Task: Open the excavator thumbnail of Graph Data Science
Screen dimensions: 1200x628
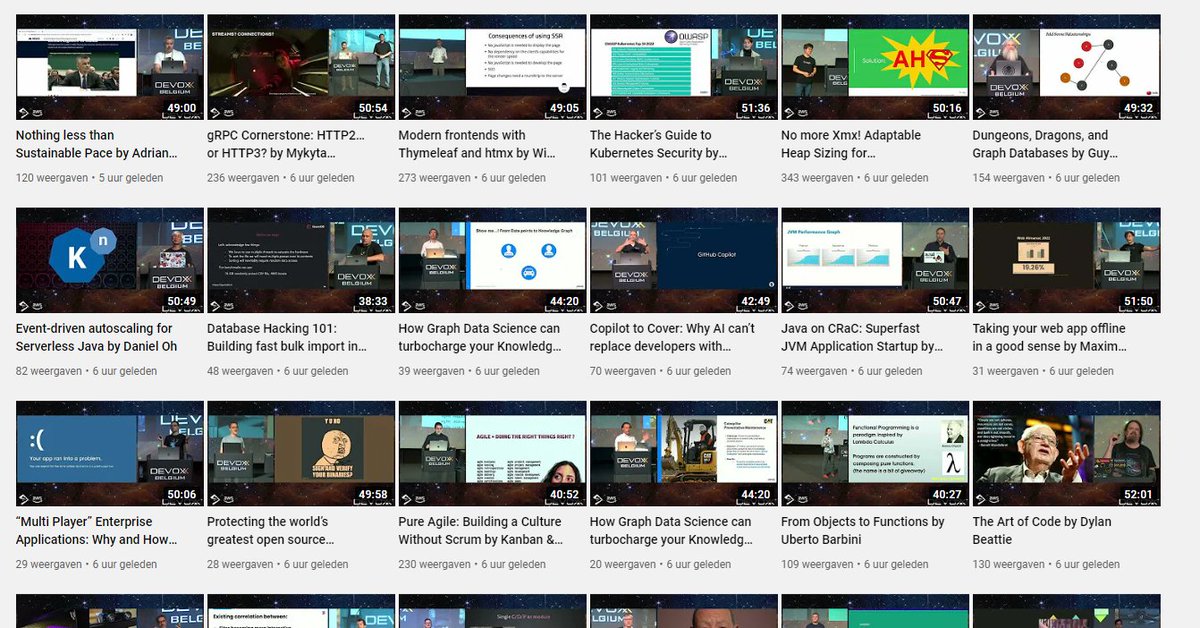Action: pos(683,454)
